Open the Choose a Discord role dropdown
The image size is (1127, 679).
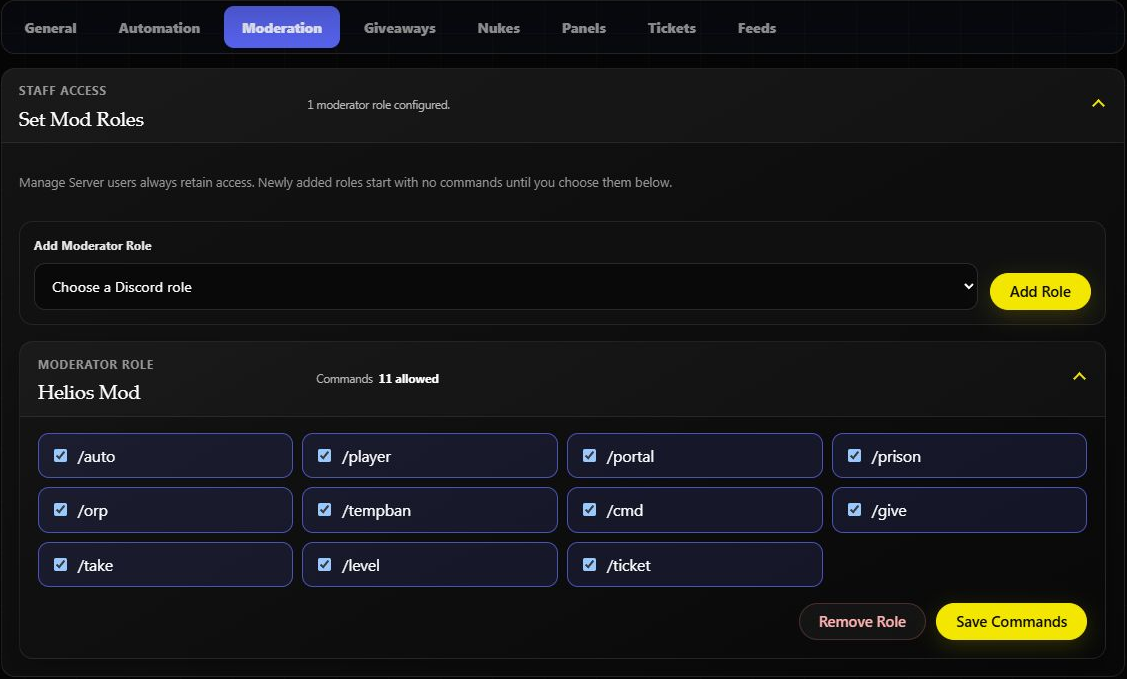click(x=505, y=287)
